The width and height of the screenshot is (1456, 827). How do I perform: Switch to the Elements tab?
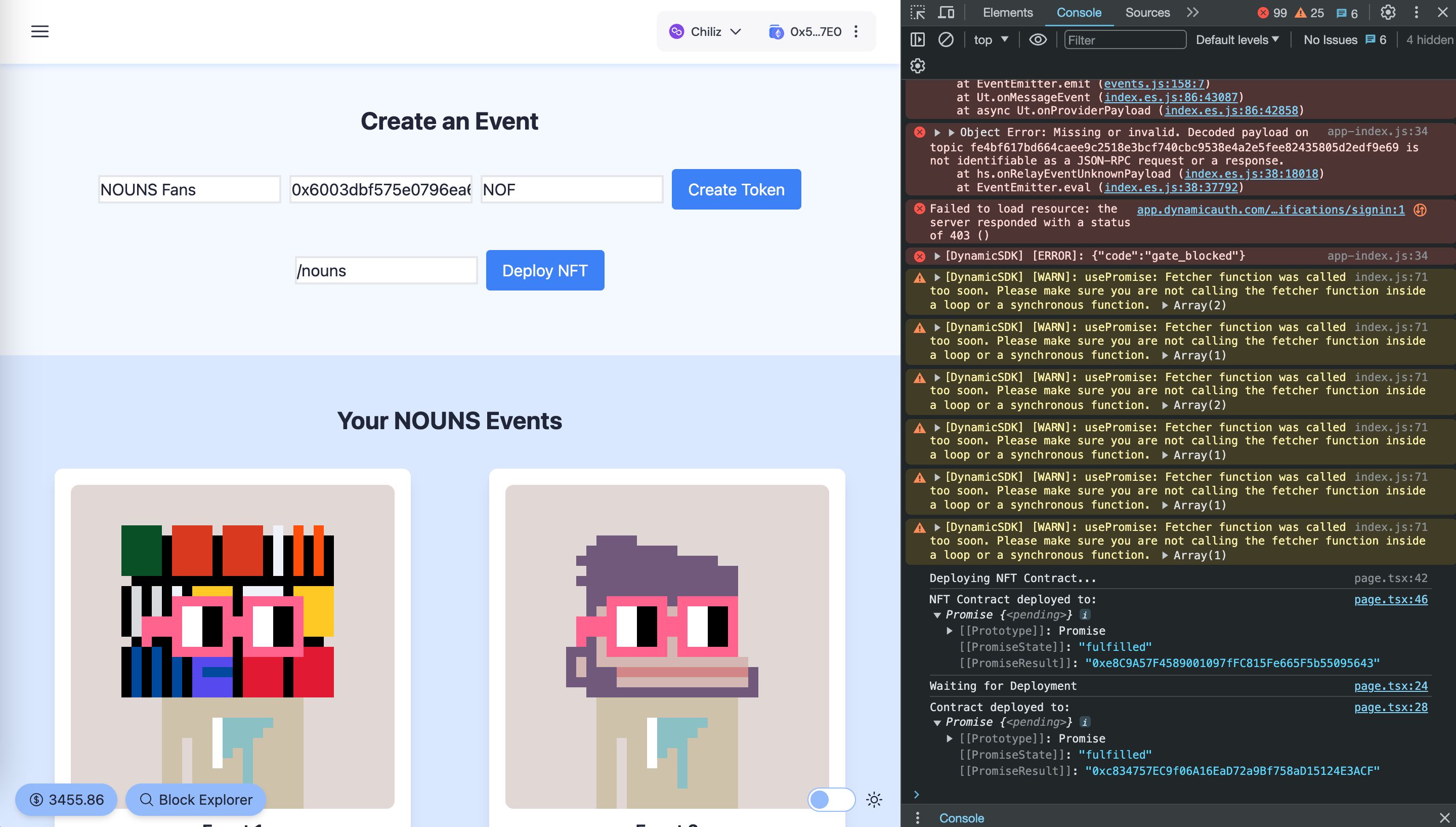point(1008,13)
